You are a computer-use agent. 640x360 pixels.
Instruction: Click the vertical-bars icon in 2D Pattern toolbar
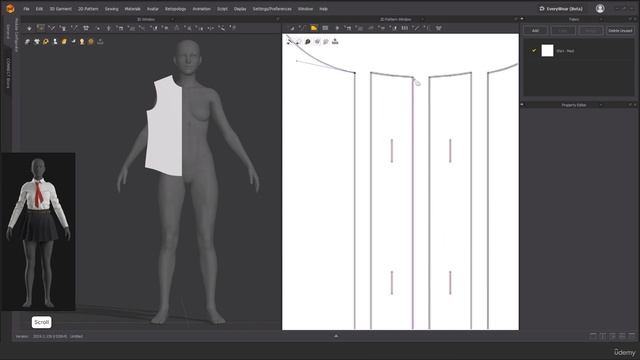pos(404,28)
